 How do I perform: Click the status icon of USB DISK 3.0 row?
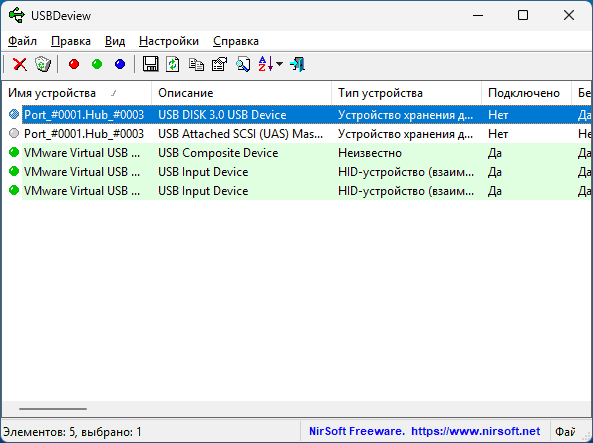click(14, 114)
